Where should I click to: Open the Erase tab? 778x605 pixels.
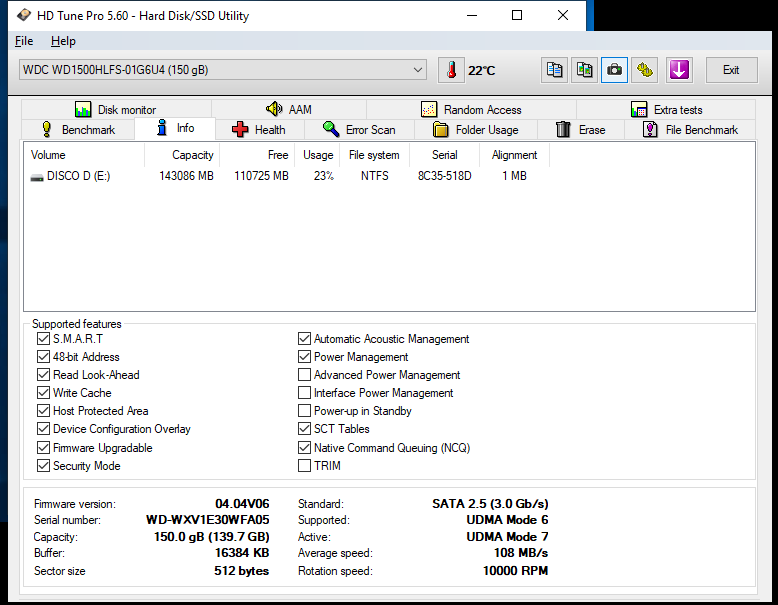pyautogui.click(x=581, y=130)
